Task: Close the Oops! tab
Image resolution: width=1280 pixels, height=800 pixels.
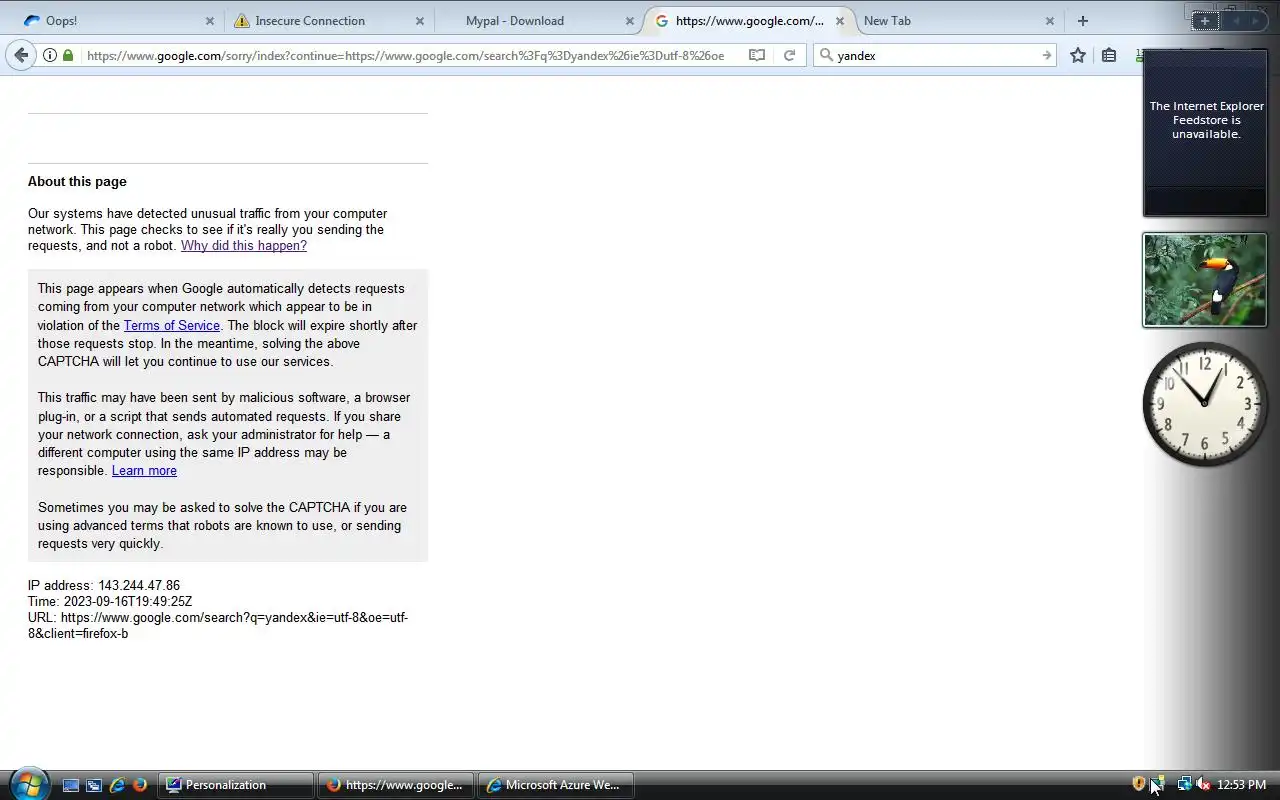Action: click(x=210, y=21)
